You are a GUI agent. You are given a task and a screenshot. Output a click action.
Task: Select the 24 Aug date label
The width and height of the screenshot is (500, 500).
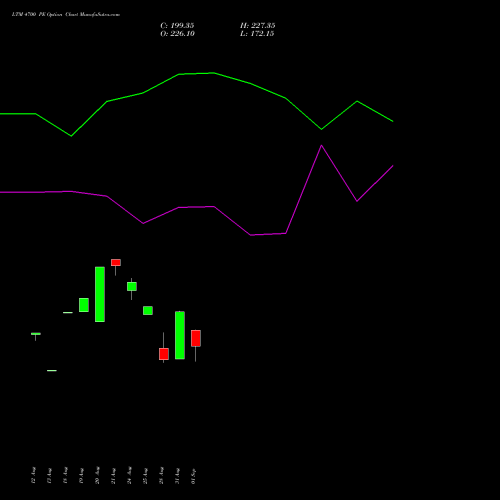pyautogui.click(x=129, y=475)
